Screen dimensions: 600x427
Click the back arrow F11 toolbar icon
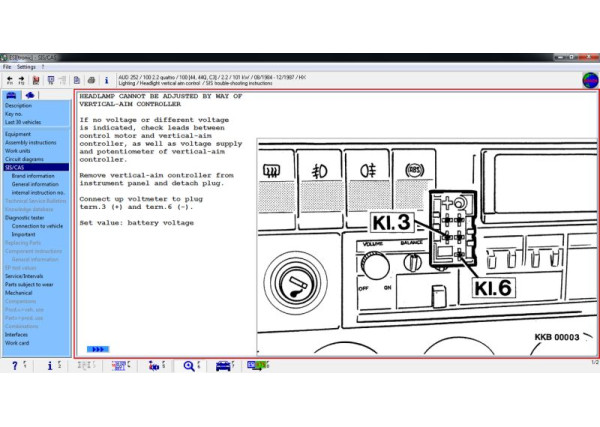(9, 79)
